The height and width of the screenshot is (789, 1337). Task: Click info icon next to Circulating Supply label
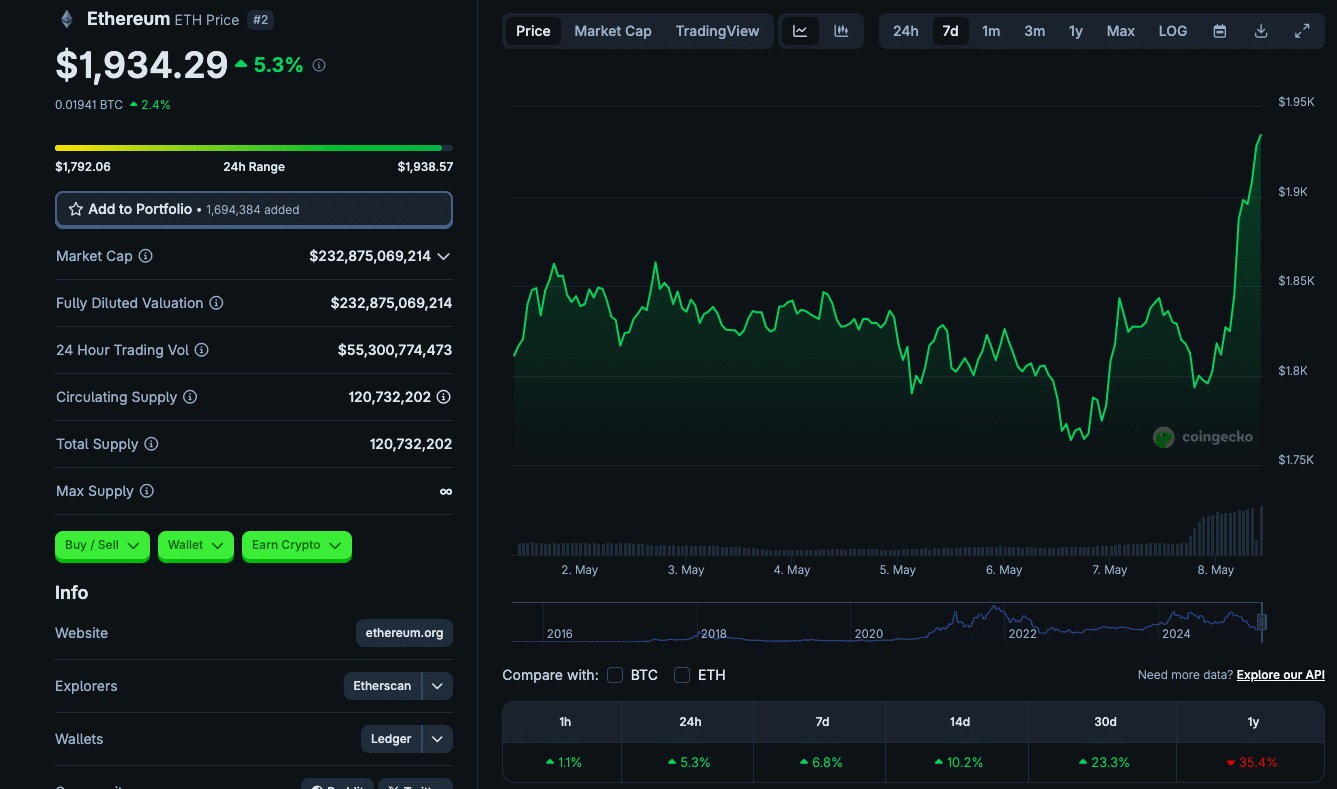coord(190,397)
